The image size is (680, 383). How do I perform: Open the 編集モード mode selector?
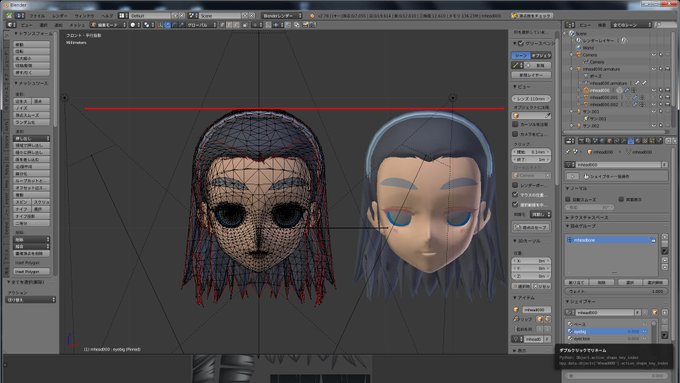(108, 25)
